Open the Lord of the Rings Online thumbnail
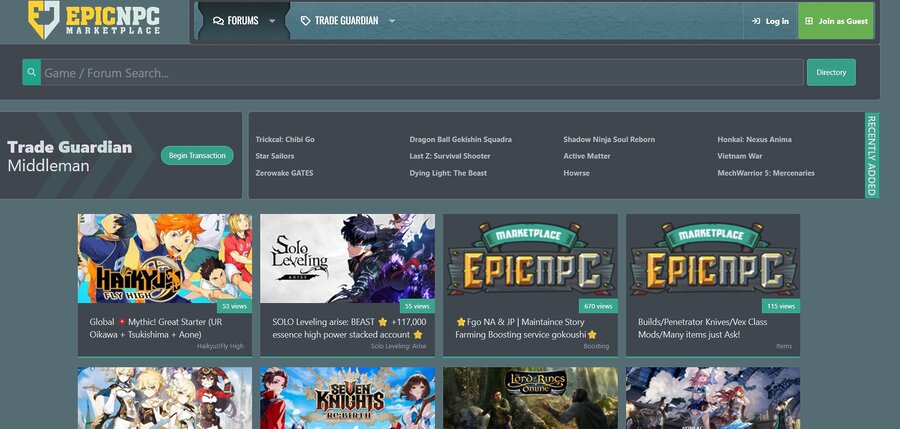This screenshot has width=900, height=429. point(530,398)
